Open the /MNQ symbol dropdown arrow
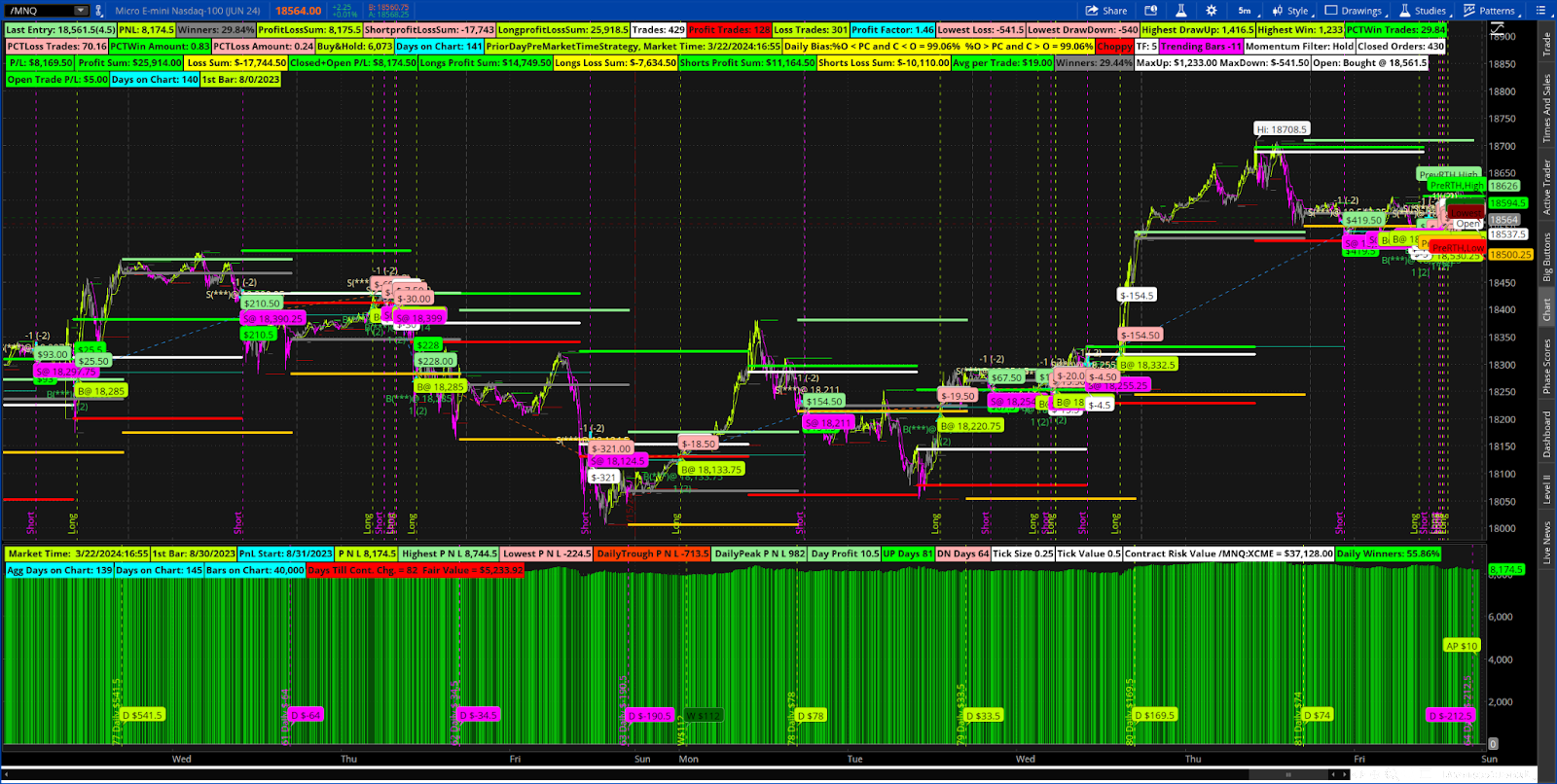 pos(80,11)
